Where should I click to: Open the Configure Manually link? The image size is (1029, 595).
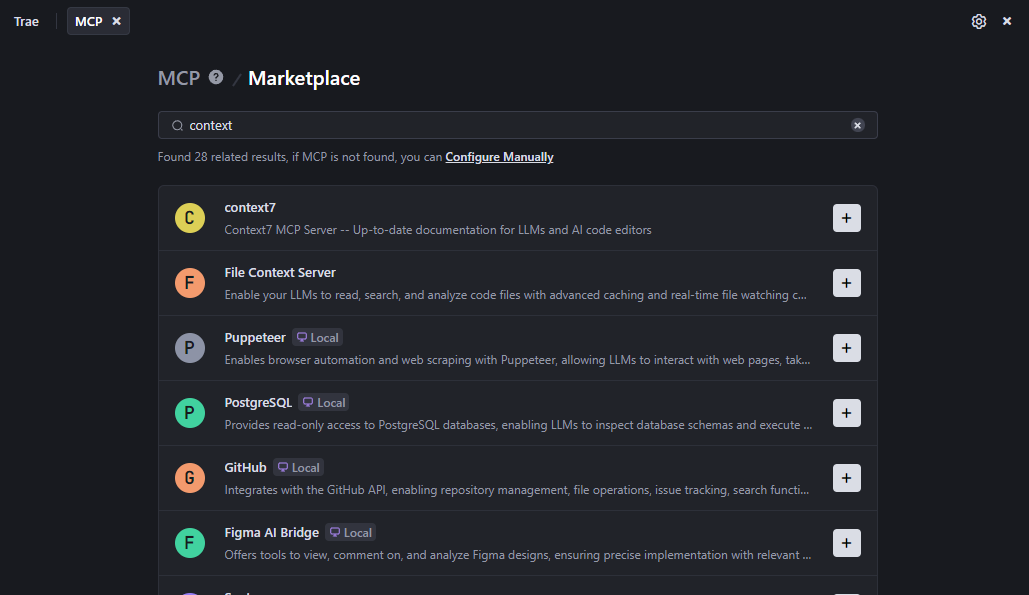pos(499,157)
